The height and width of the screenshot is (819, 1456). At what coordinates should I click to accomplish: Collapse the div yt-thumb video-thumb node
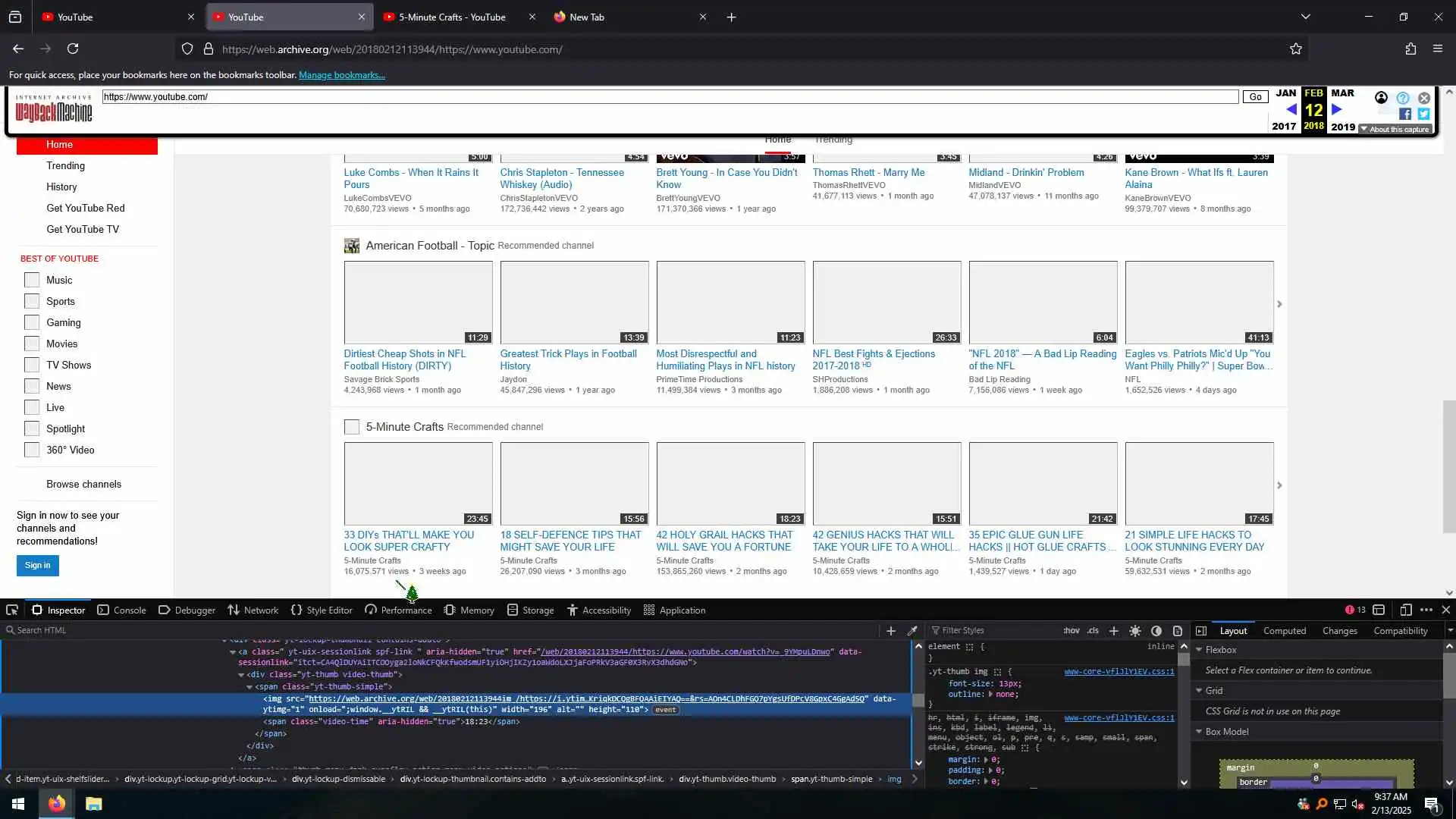point(241,675)
